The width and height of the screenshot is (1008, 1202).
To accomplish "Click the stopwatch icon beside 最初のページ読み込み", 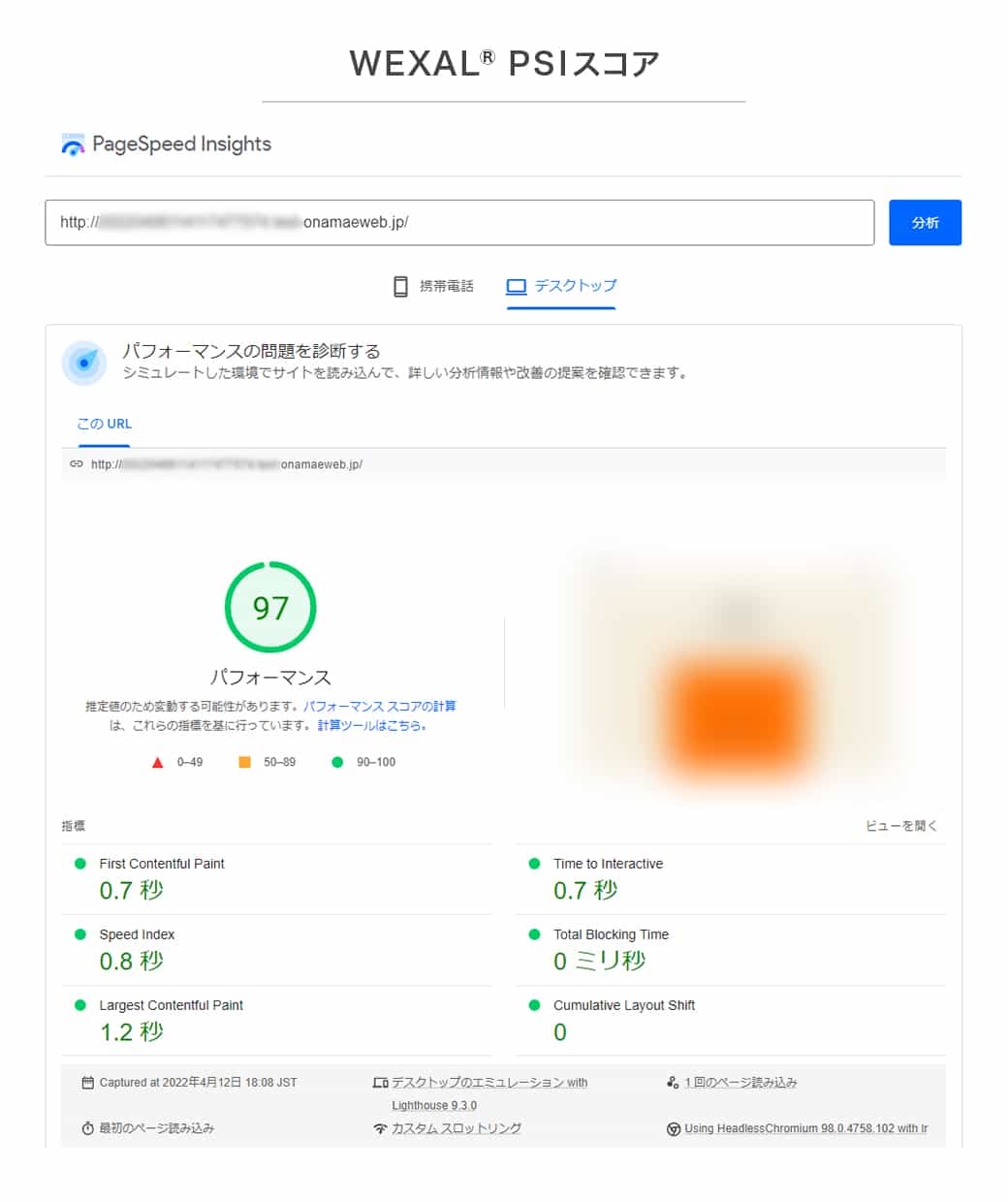I will pyautogui.click(x=88, y=1128).
